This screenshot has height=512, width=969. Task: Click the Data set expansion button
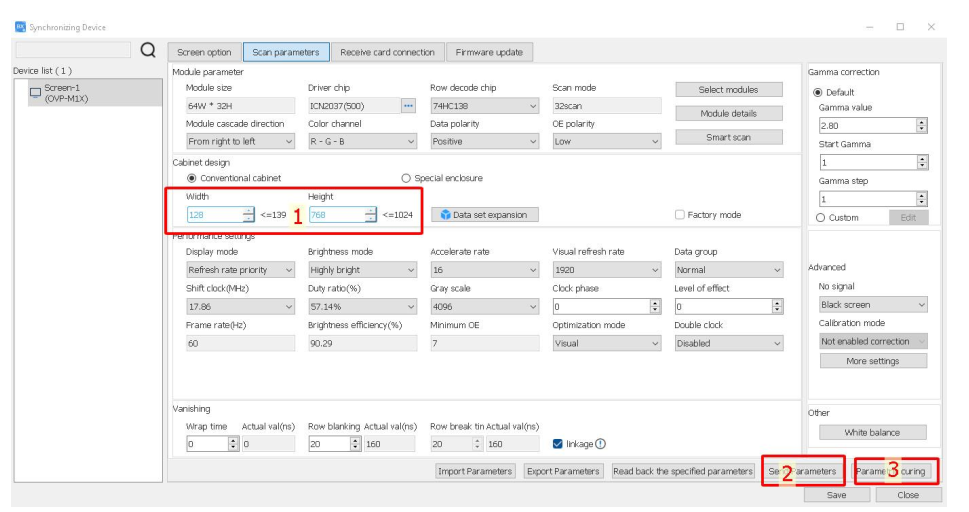pyautogui.click(x=485, y=215)
